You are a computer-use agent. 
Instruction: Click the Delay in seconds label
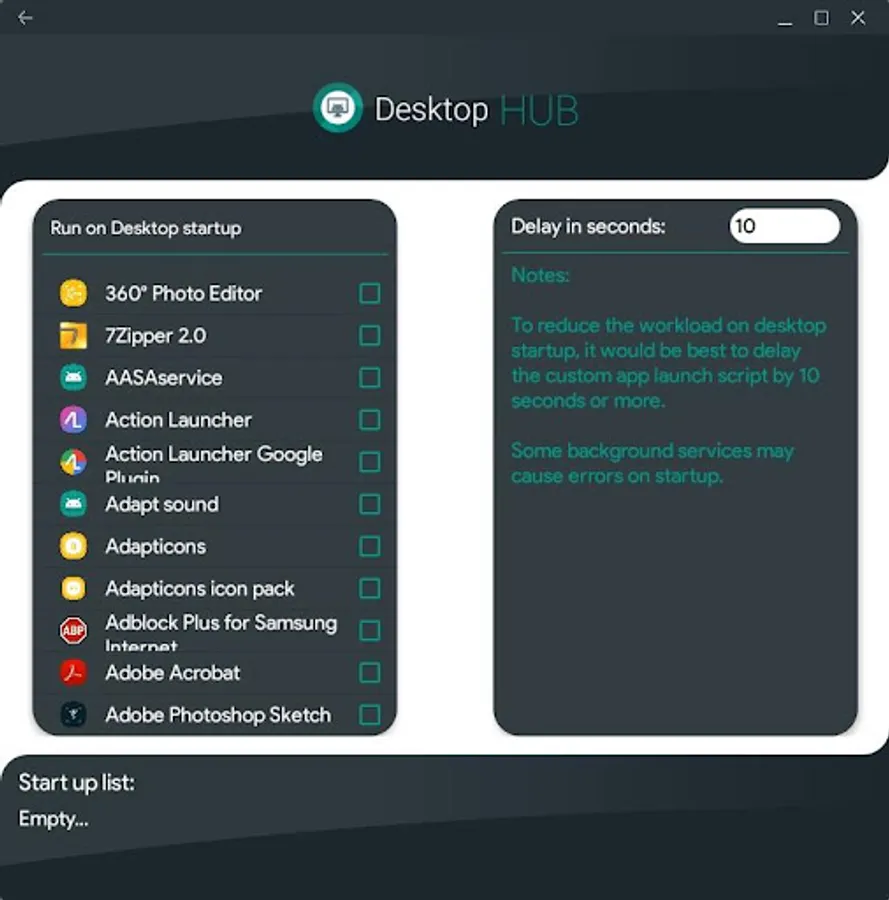[588, 226]
